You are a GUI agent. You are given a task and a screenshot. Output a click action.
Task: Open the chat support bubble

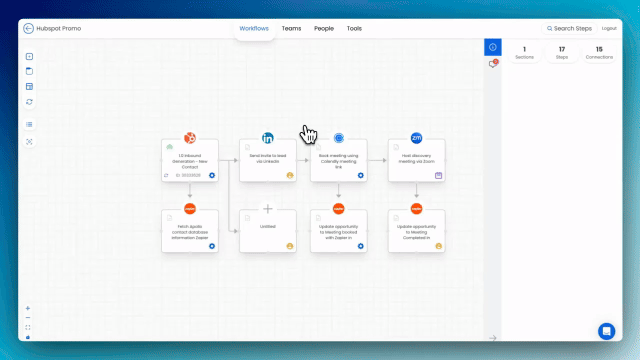click(x=607, y=331)
